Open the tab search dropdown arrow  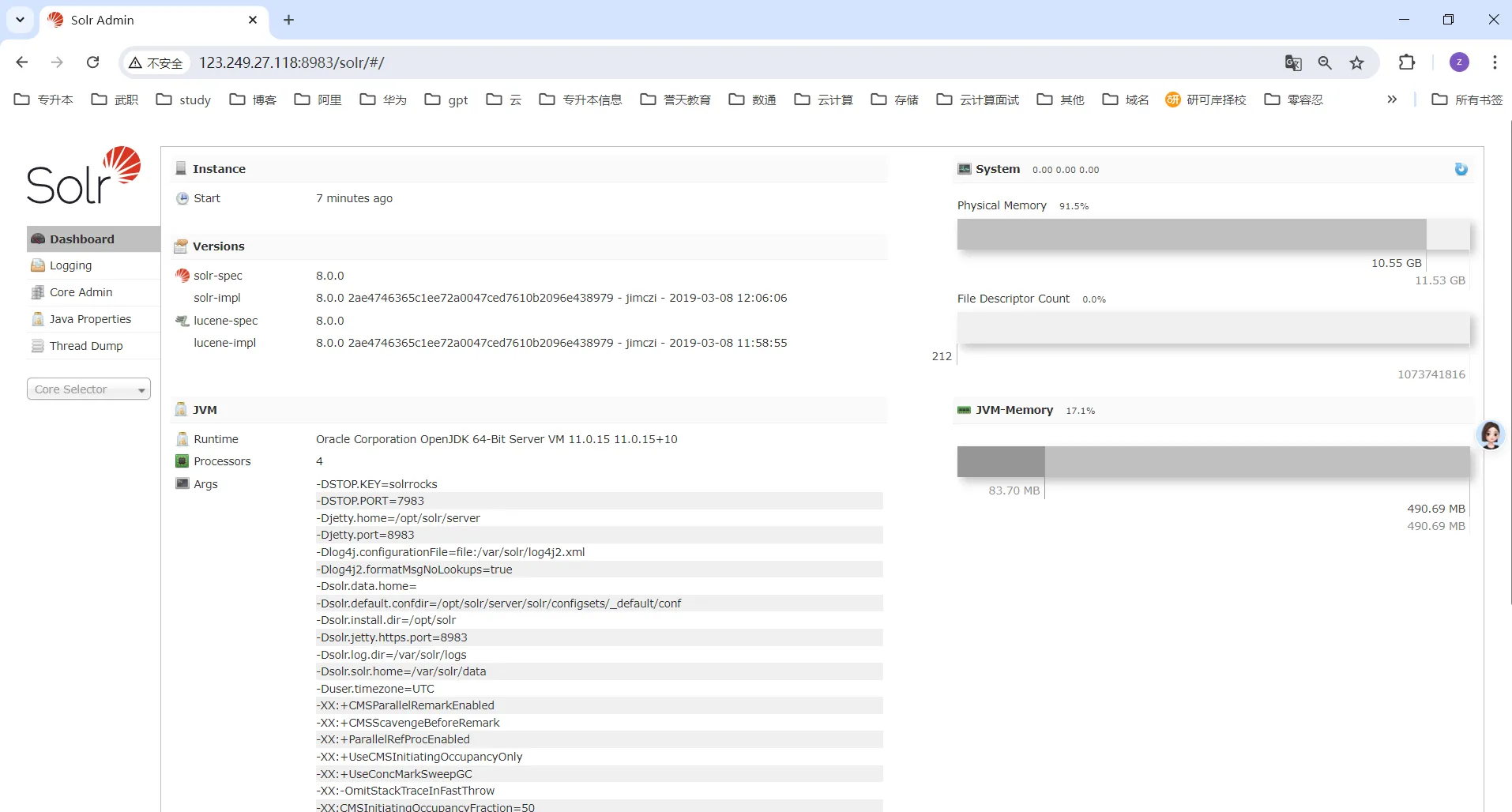click(x=20, y=20)
